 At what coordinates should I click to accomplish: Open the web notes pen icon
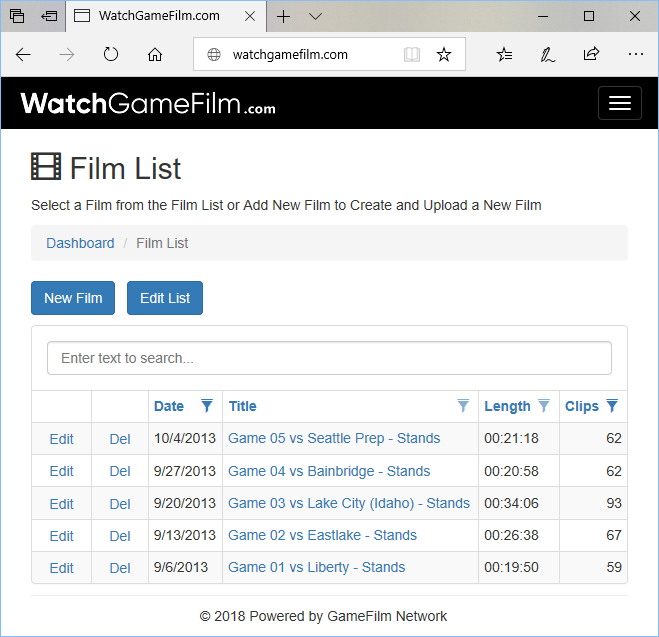[x=548, y=54]
